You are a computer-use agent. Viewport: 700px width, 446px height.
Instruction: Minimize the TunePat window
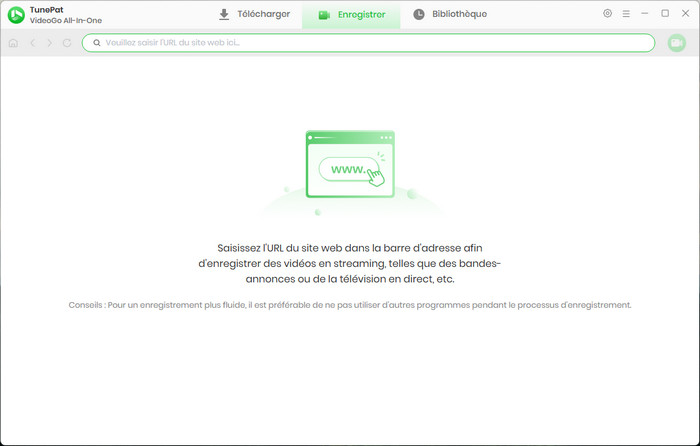[645, 13]
